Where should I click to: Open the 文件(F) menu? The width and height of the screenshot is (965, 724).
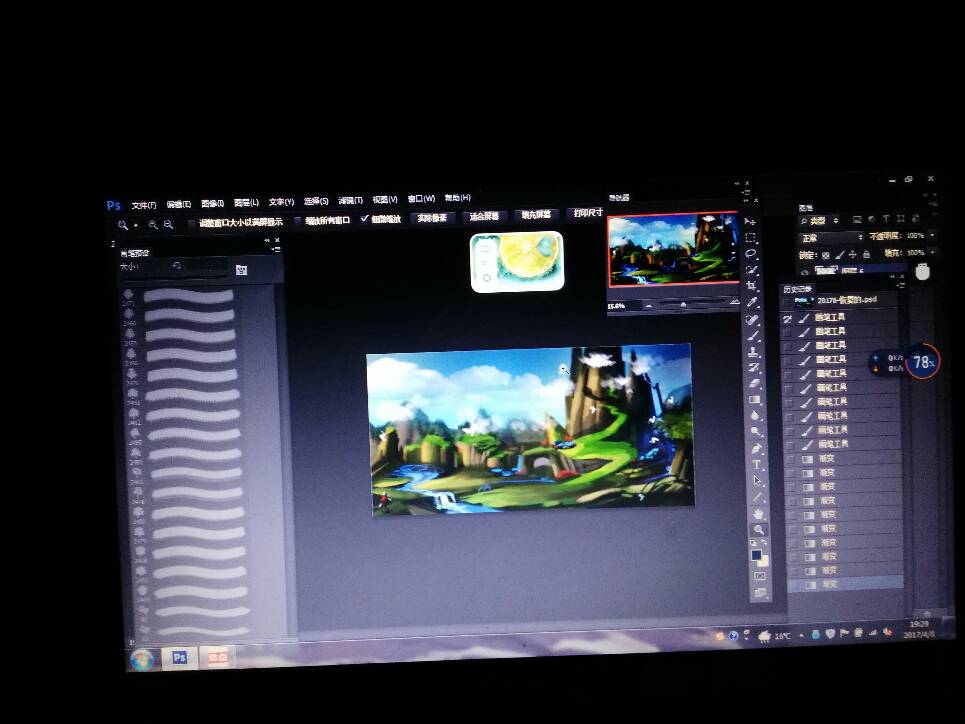144,205
